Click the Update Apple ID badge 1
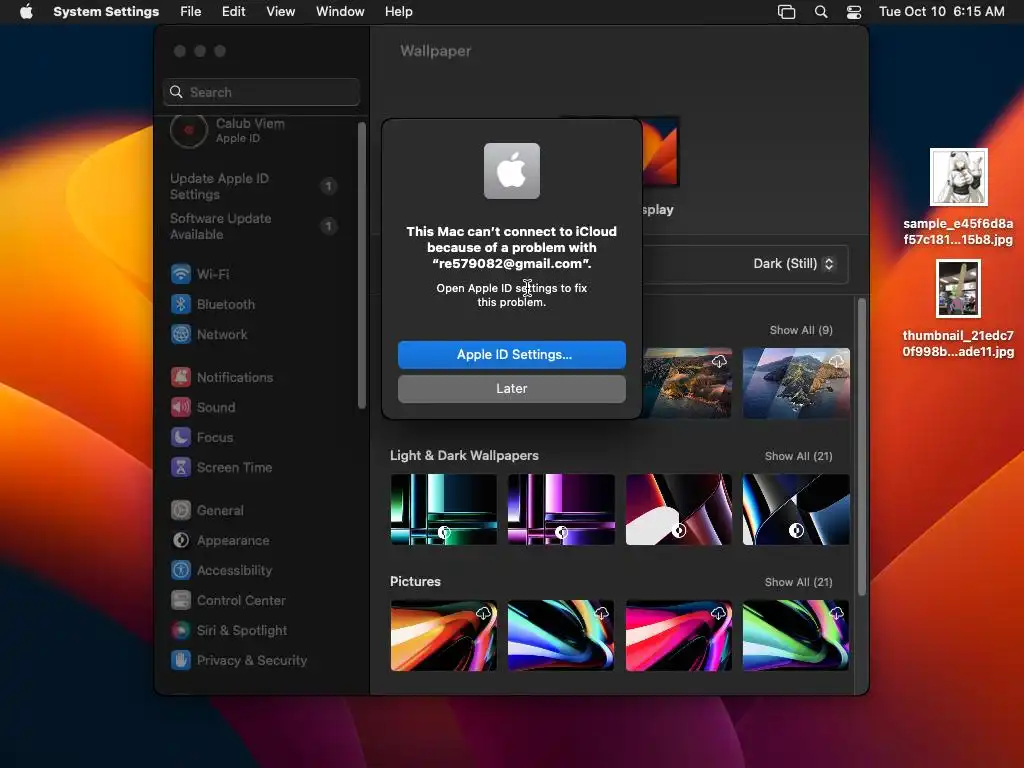The image size is (1024, 768). click(x=328, y=187)
